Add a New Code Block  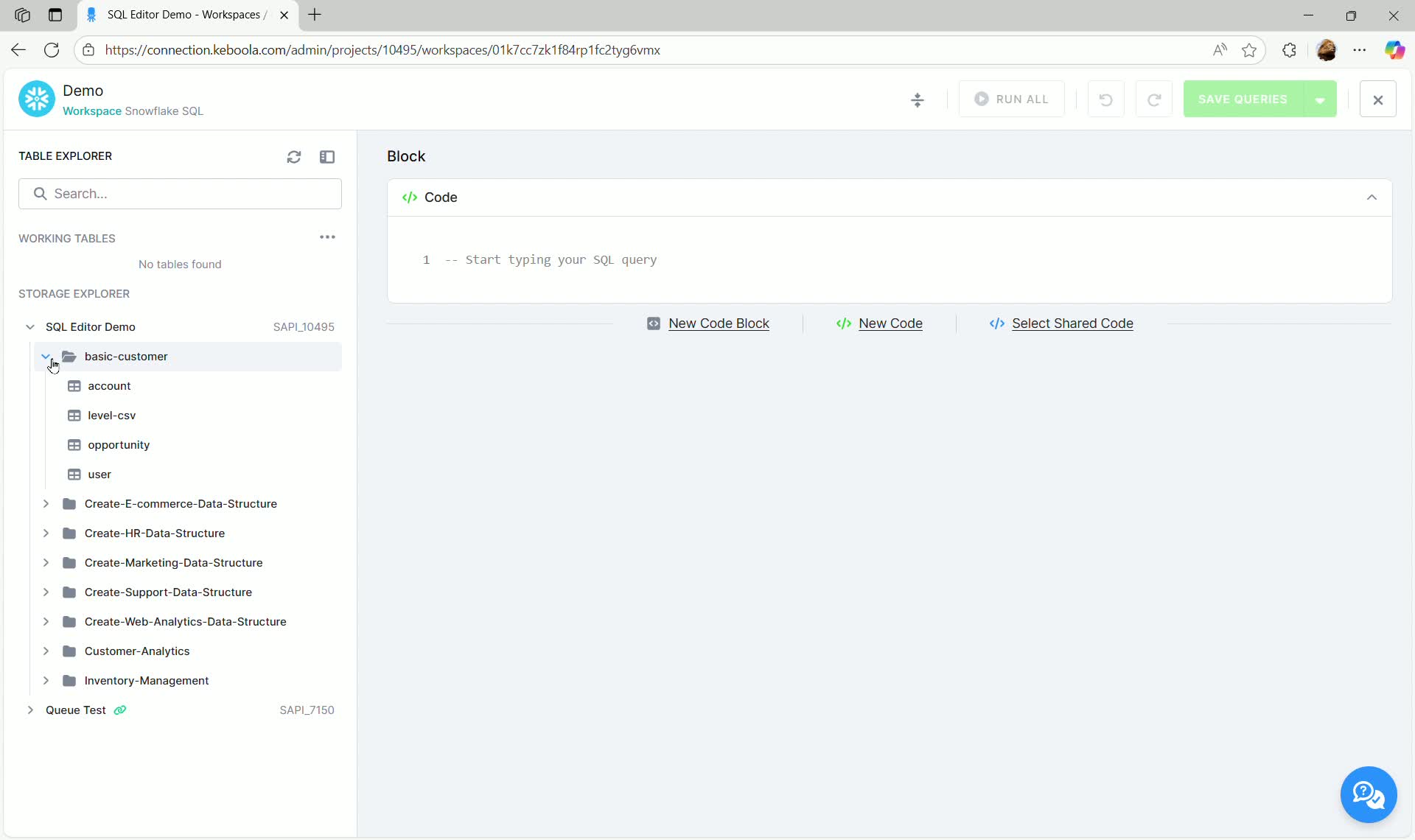[718, 323]
